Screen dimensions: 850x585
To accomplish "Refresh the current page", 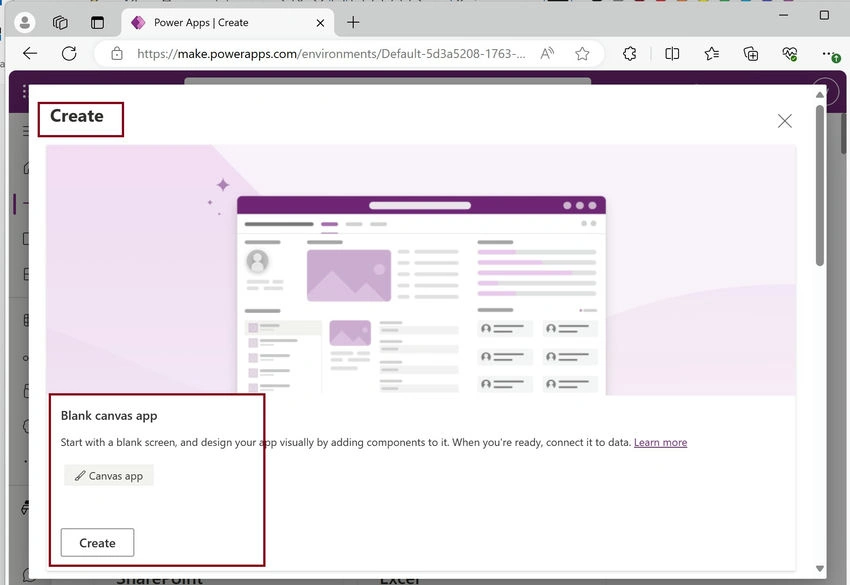I will [69, 53].
